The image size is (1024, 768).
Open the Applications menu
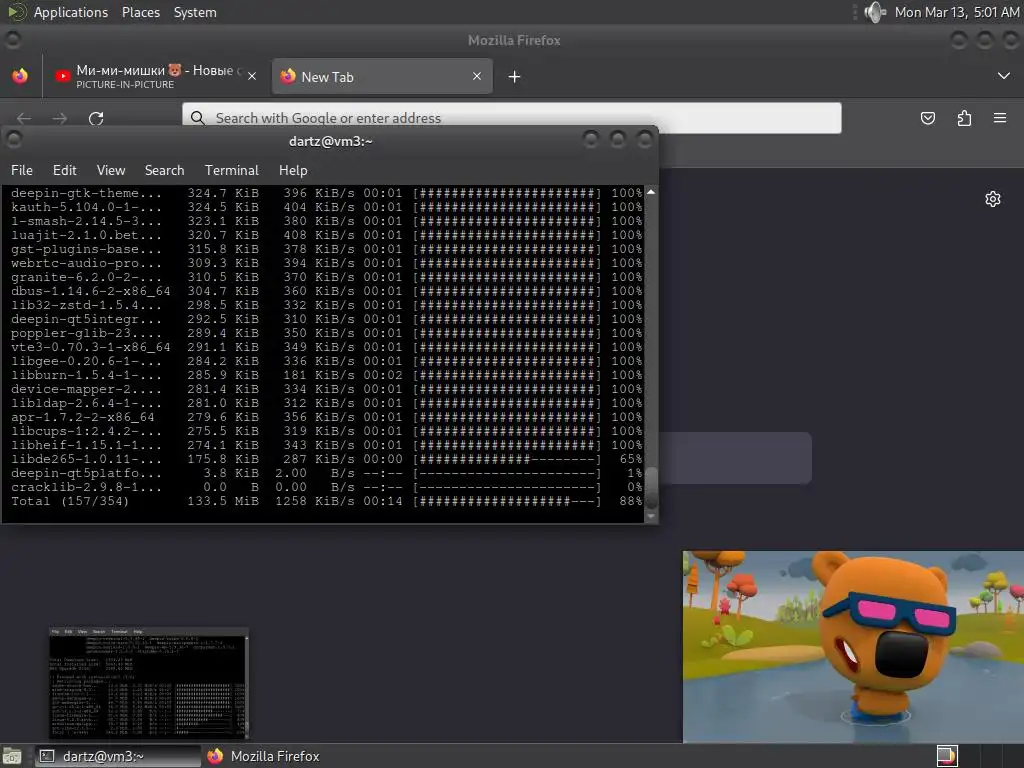tap(71, 12)
